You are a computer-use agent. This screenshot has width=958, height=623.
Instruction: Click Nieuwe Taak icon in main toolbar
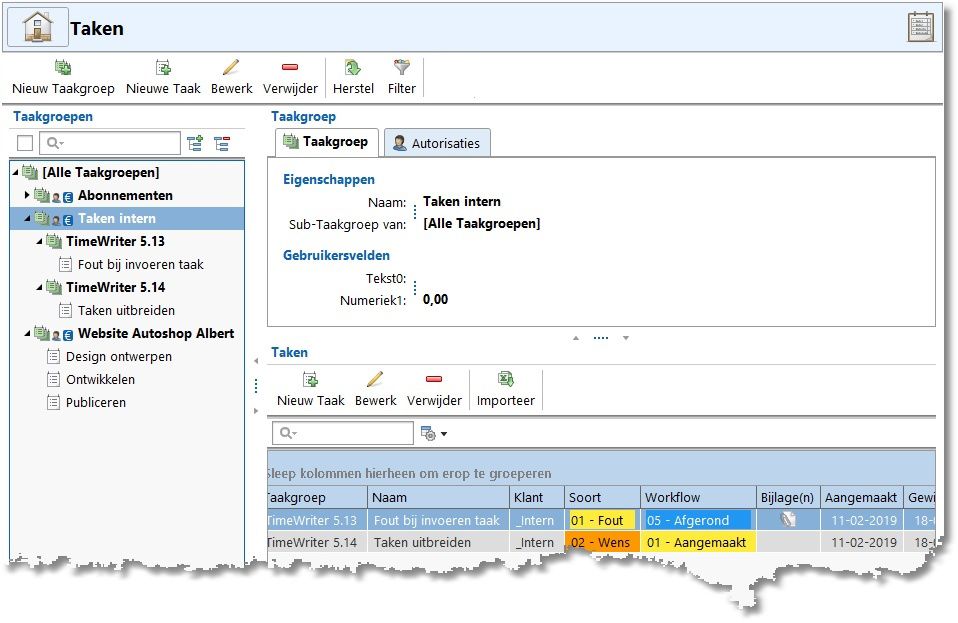coord(163,68)
